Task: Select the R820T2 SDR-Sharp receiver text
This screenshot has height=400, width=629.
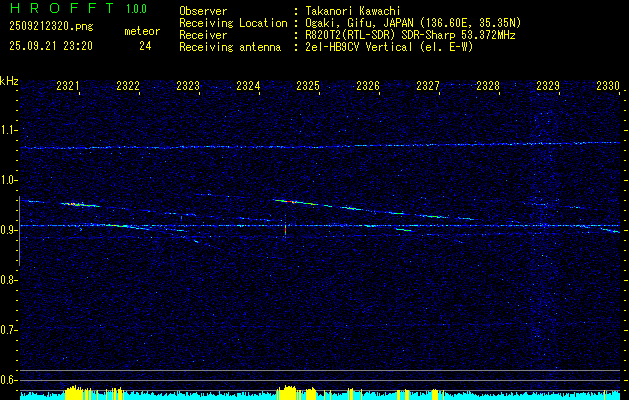Action: (410, 34)
